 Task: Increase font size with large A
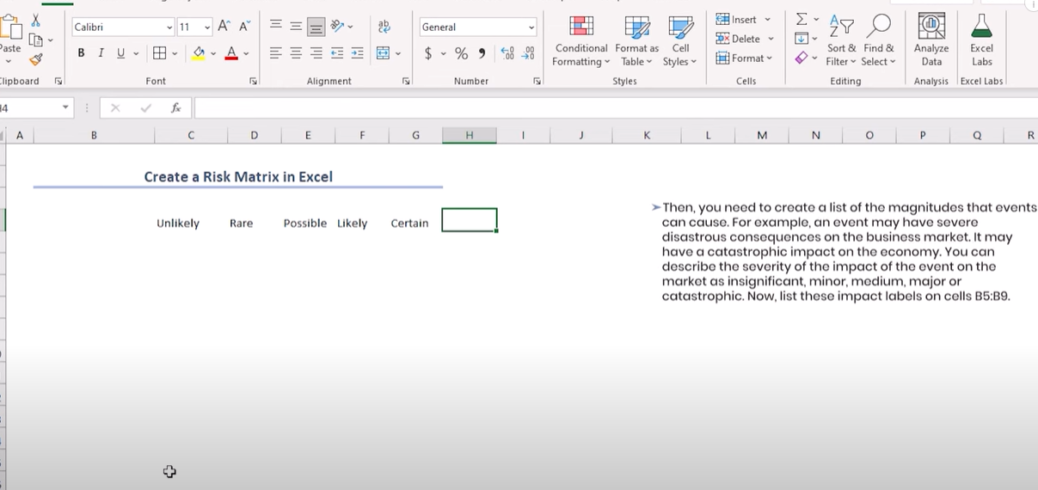(x=224, y=26)
